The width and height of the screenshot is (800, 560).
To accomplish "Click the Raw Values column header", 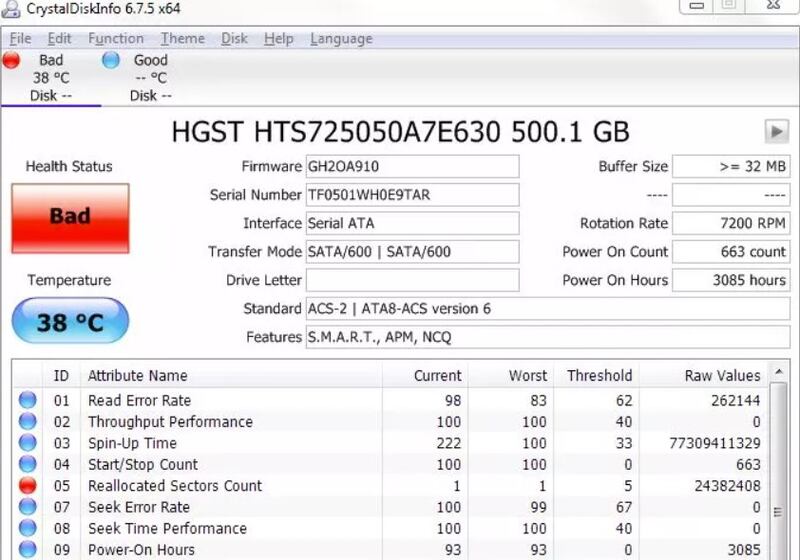I will 722,376.
